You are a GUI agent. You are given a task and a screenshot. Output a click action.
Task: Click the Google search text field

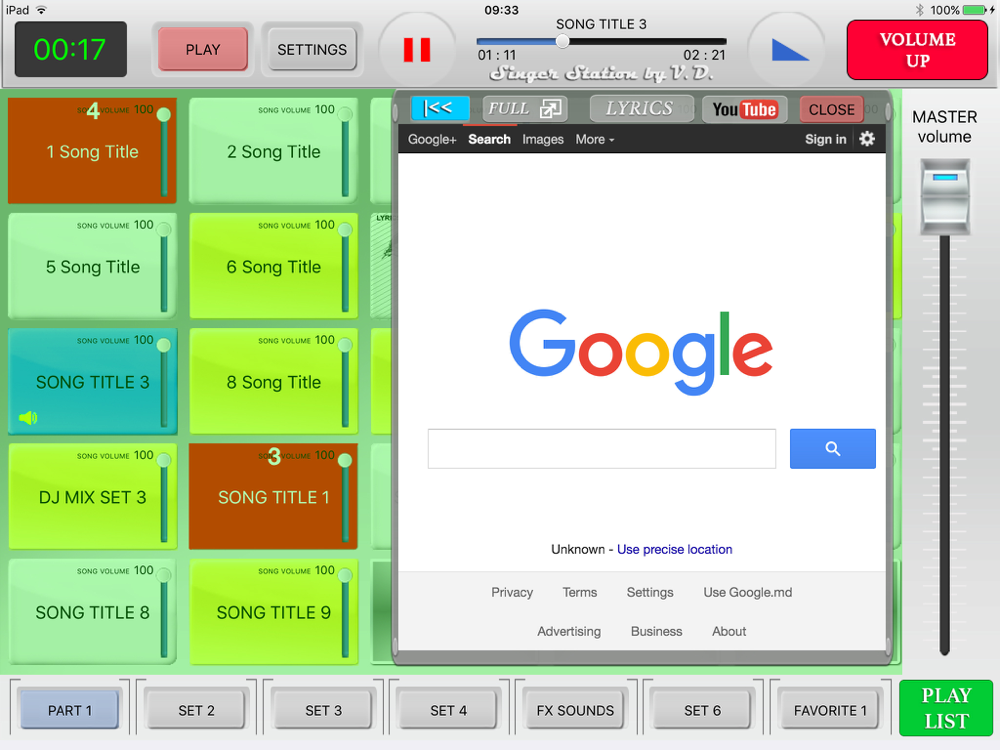pos(601,449)
